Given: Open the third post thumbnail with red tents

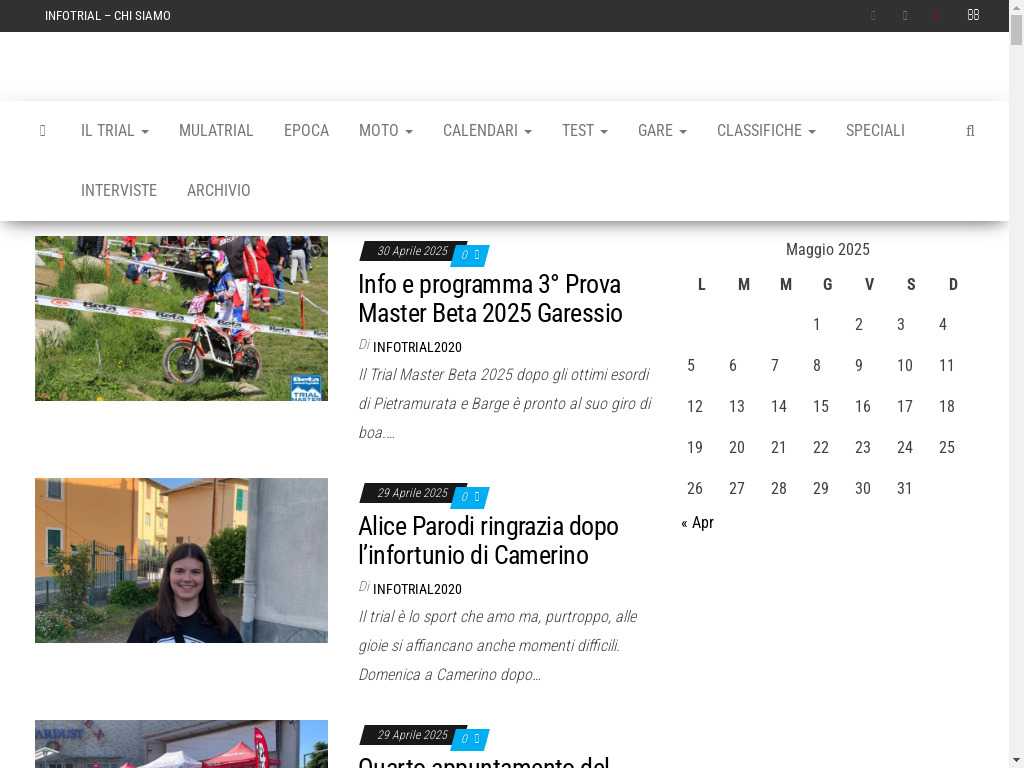Looking at the screenshot, I should click(182, 744).
